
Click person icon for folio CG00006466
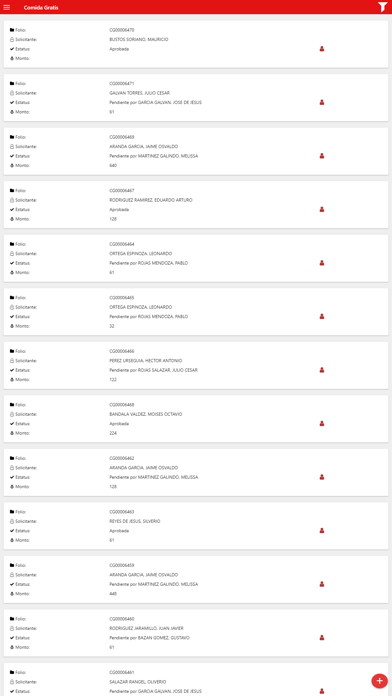pos(322,370)
